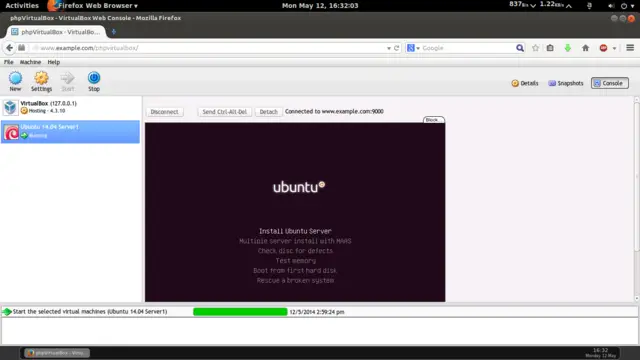Open the Activities overview
The height and width of the screenshot is (360, 640).
pyautogui.click(x=22, y=6)
